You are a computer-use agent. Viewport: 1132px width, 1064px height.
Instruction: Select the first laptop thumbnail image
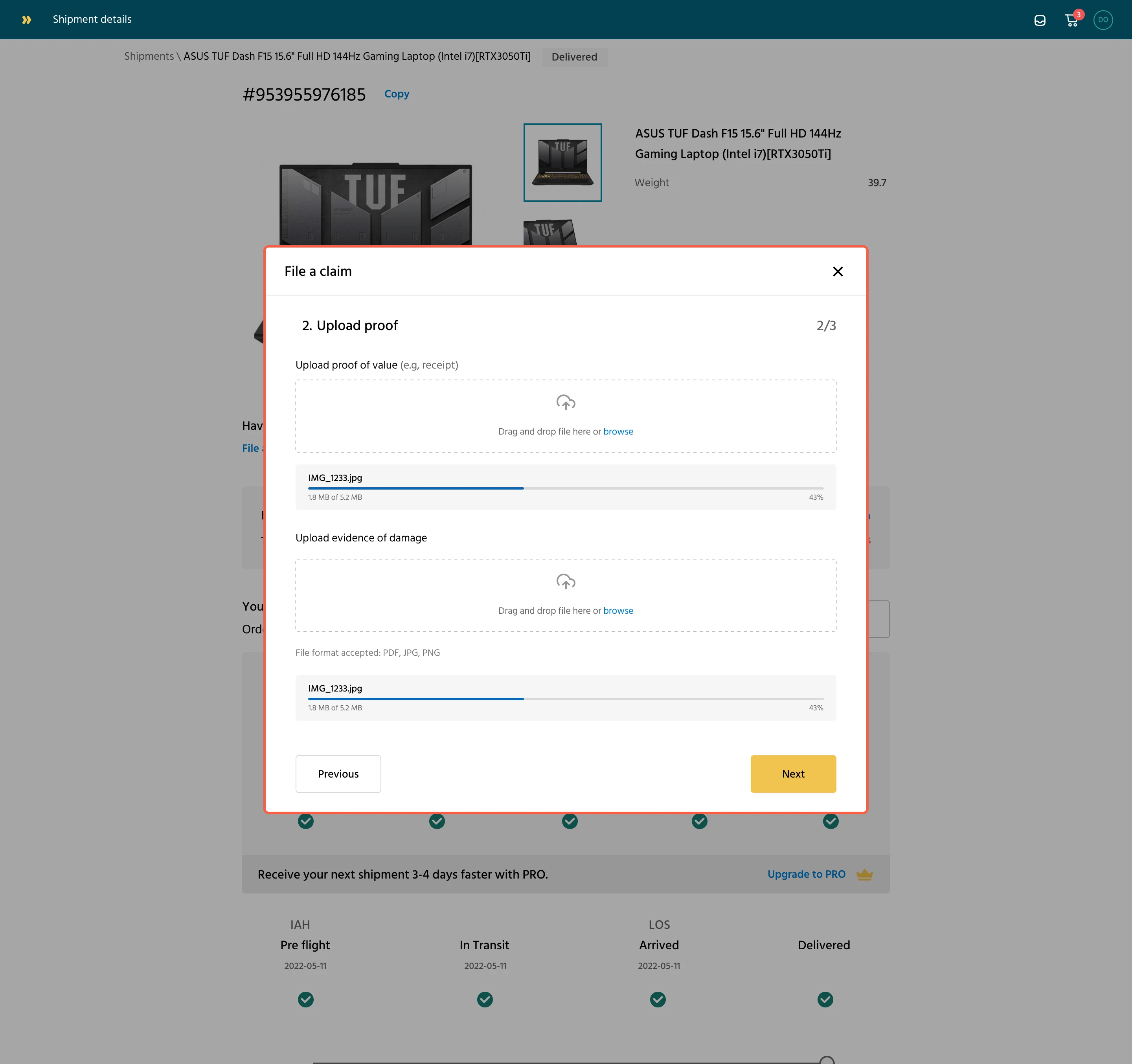pos(562,162)
